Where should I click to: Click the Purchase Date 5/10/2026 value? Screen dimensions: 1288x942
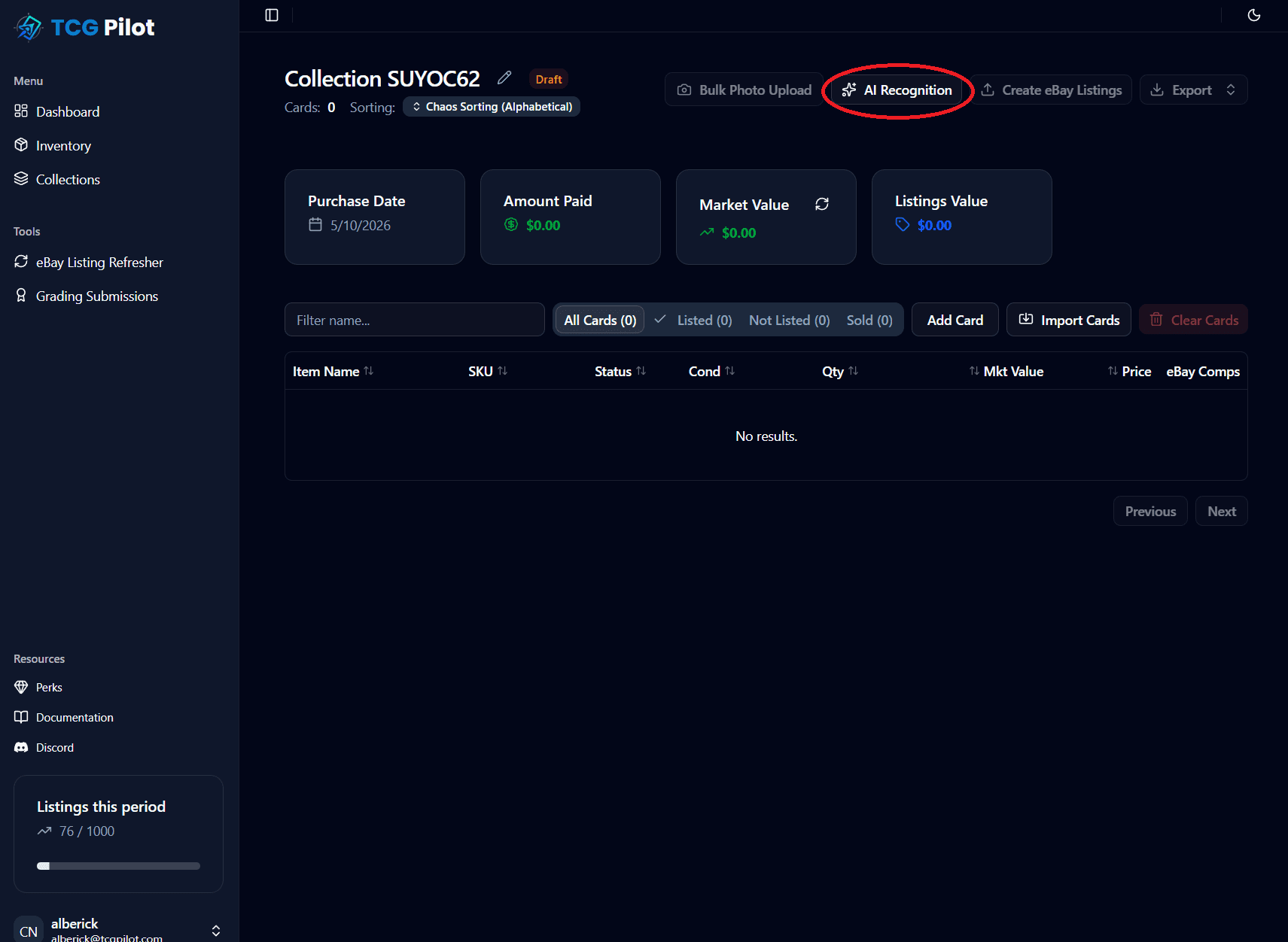(x=361, y=225)
